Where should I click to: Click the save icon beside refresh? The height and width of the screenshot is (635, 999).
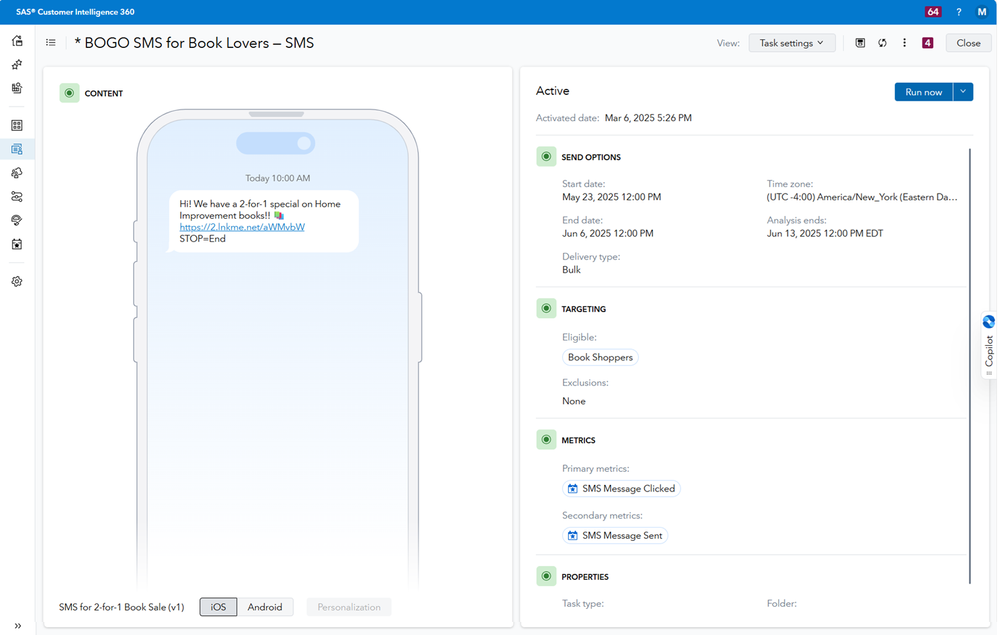coord(860,43)
